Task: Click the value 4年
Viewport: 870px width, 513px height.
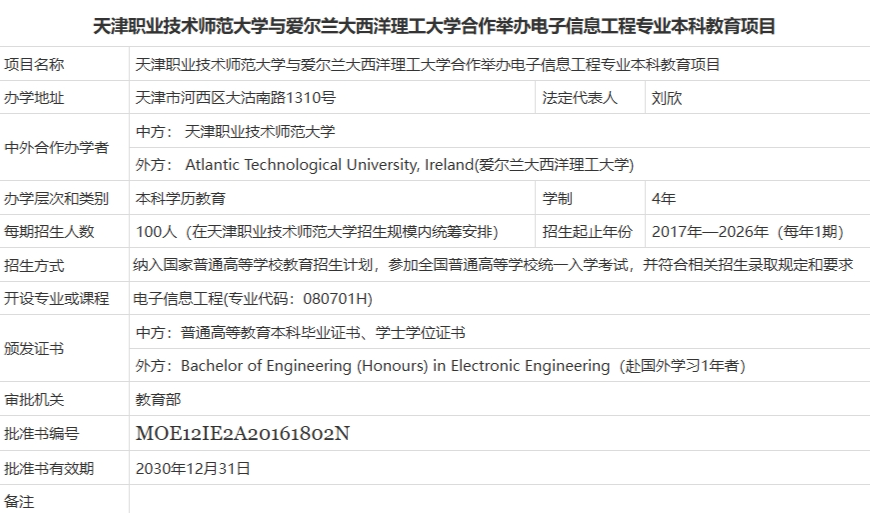Action: pyautogui.click(x=663, y=199)
